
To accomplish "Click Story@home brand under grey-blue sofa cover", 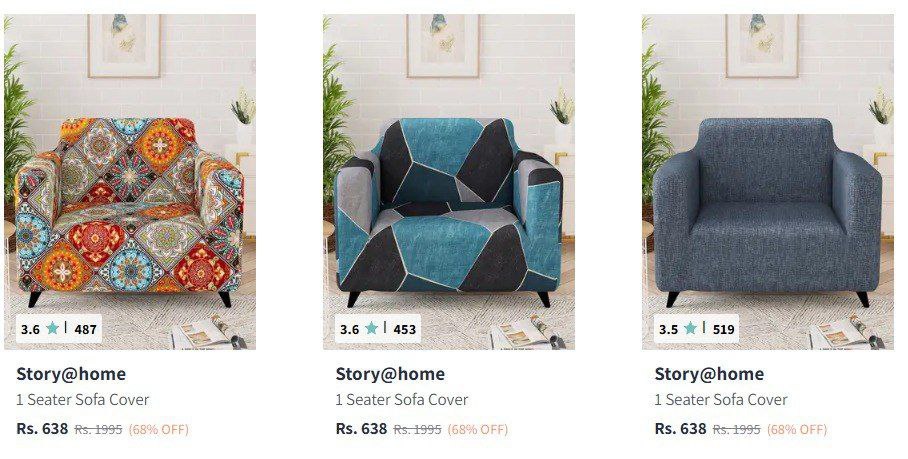I will pos(709,374).
